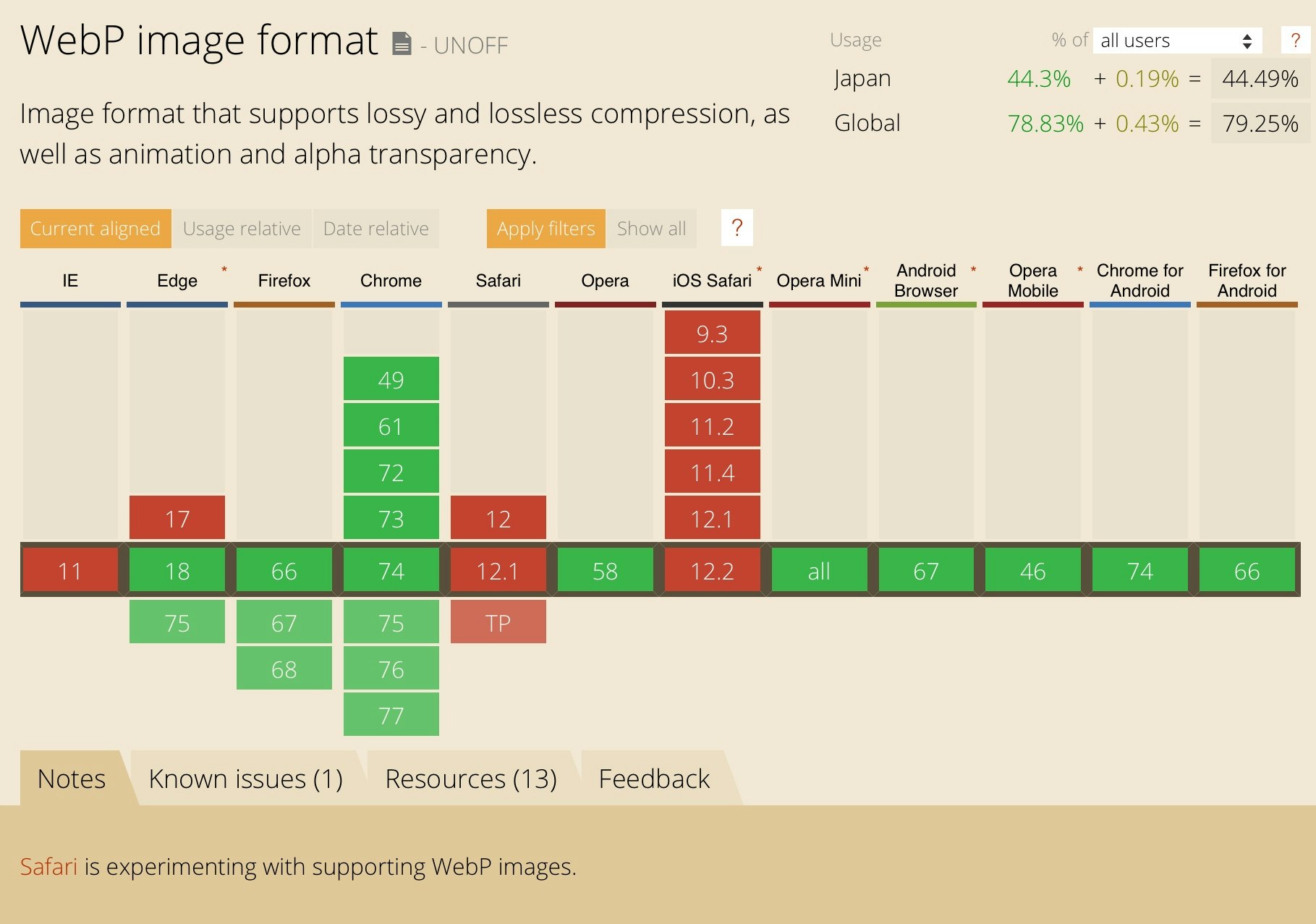
Task: View the Edge footnote asterisk
Action: coord(224,271)
